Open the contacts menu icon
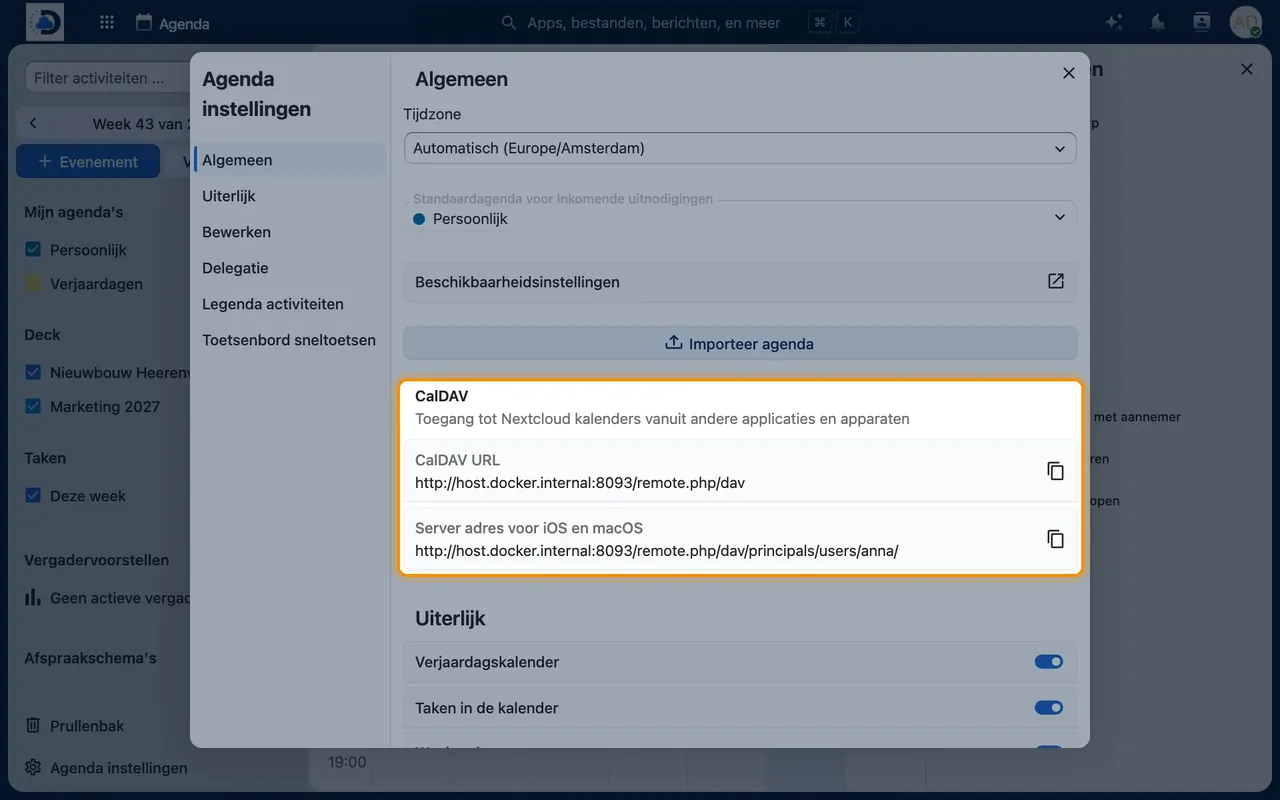 (1202, 22)
